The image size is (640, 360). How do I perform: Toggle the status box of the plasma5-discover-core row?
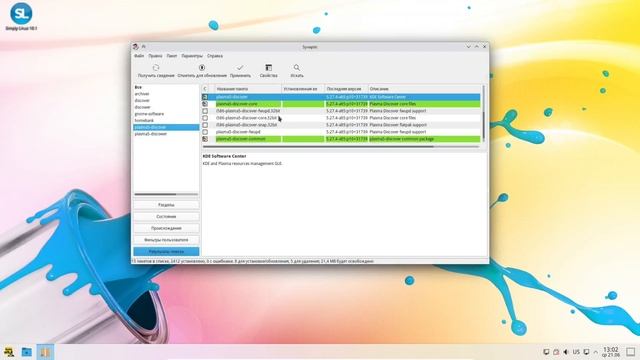205,104
